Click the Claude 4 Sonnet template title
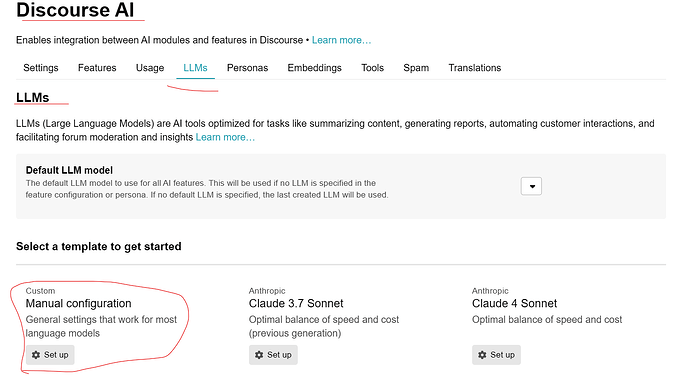Image resolution: width=690 pixels, height=378 pixels. click(x=514, y=304)
